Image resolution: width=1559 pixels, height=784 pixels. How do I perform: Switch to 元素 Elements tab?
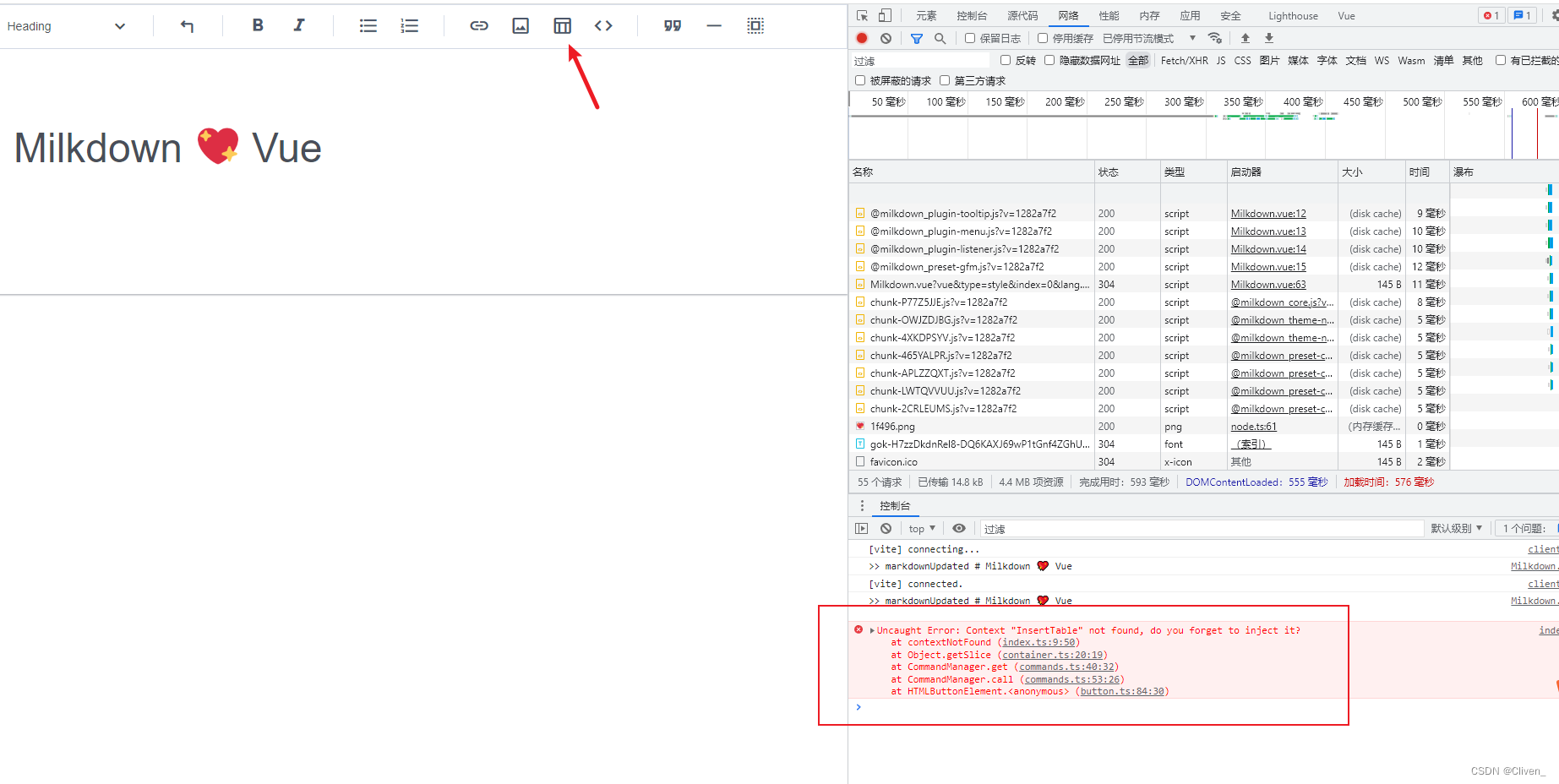926,16
